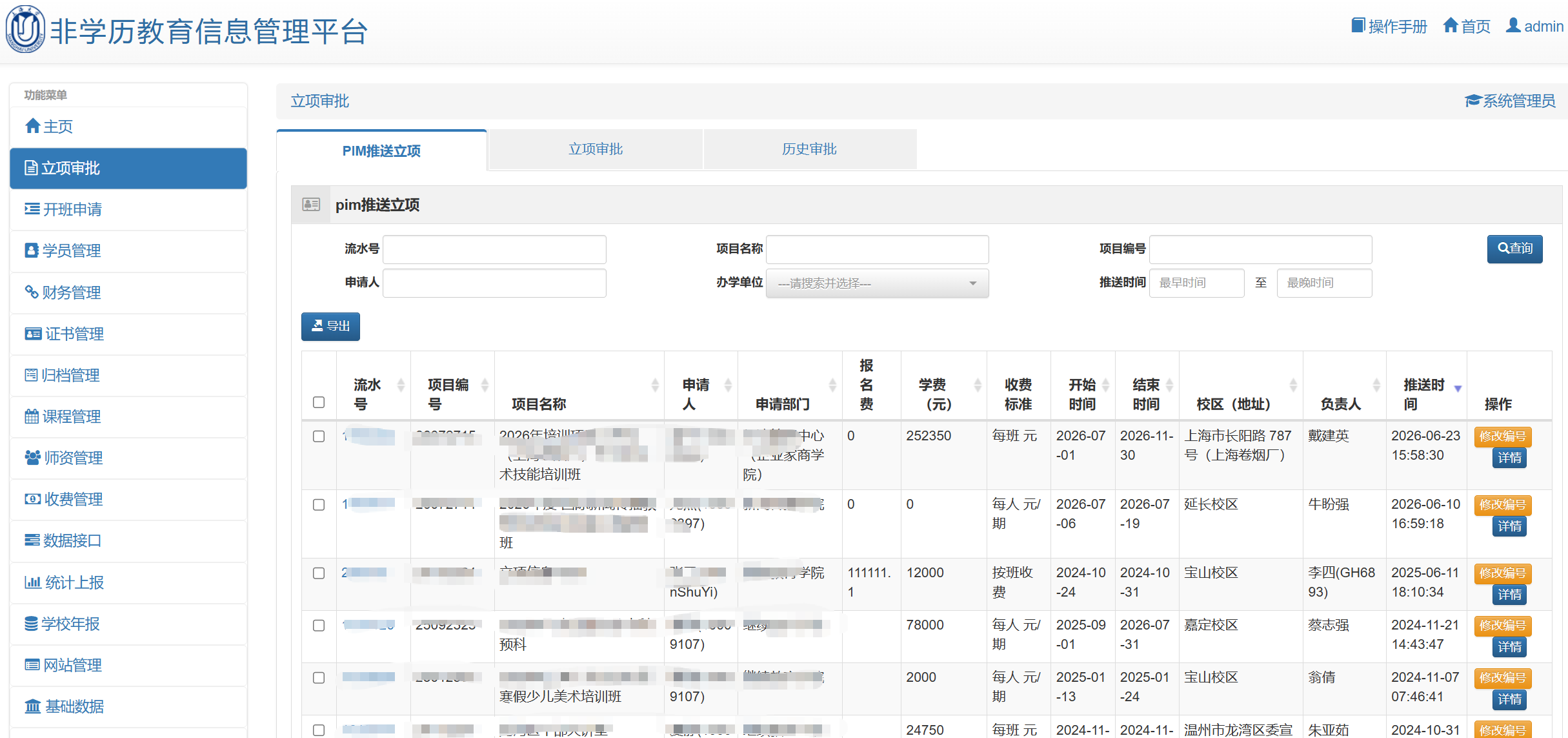Select the PIM推送立项 tab
Image resolution: width=1568 pixels, height=738 pixels.
click(x=381, y=150)
